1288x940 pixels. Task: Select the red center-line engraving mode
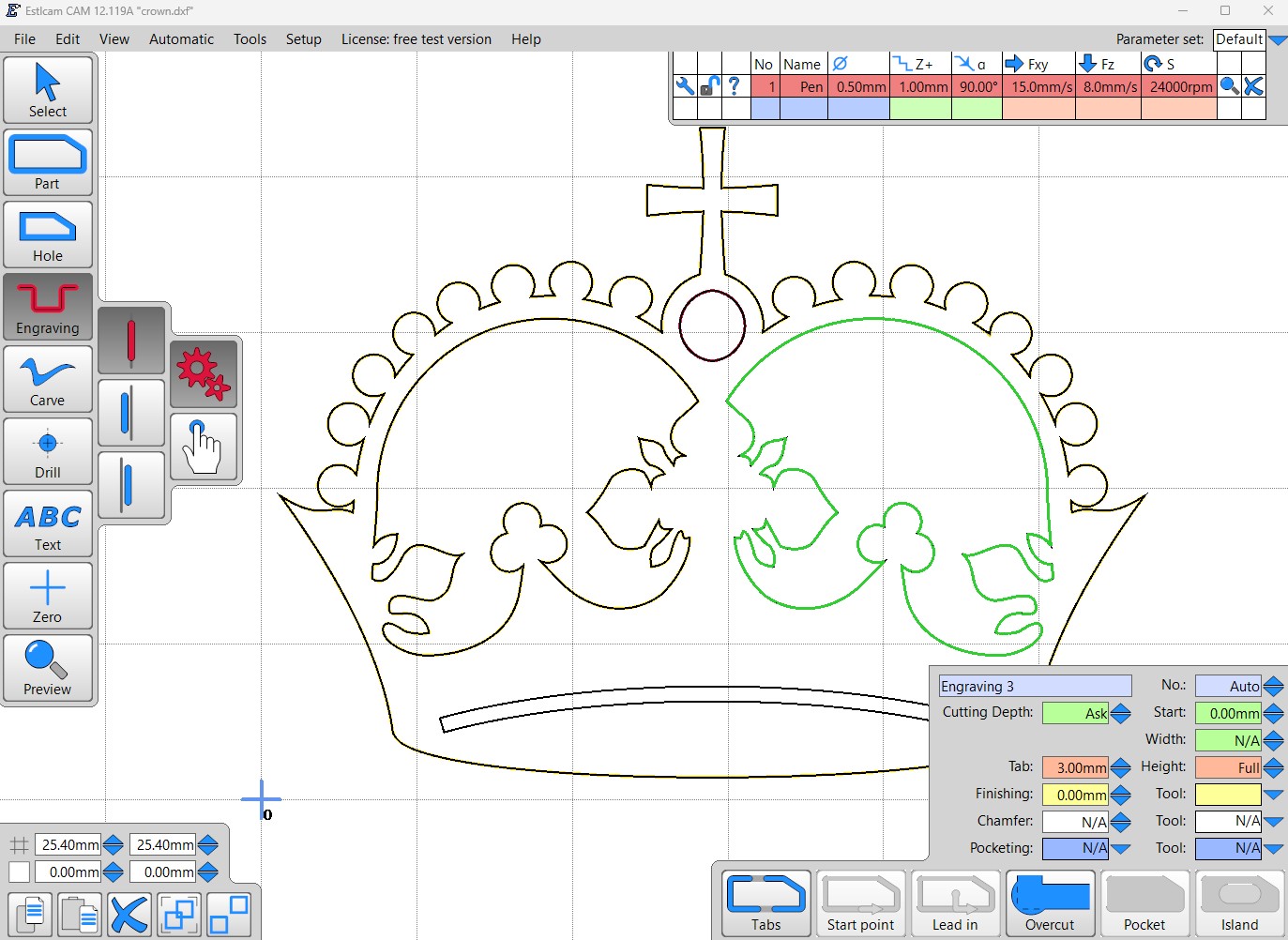pos(131,341)
